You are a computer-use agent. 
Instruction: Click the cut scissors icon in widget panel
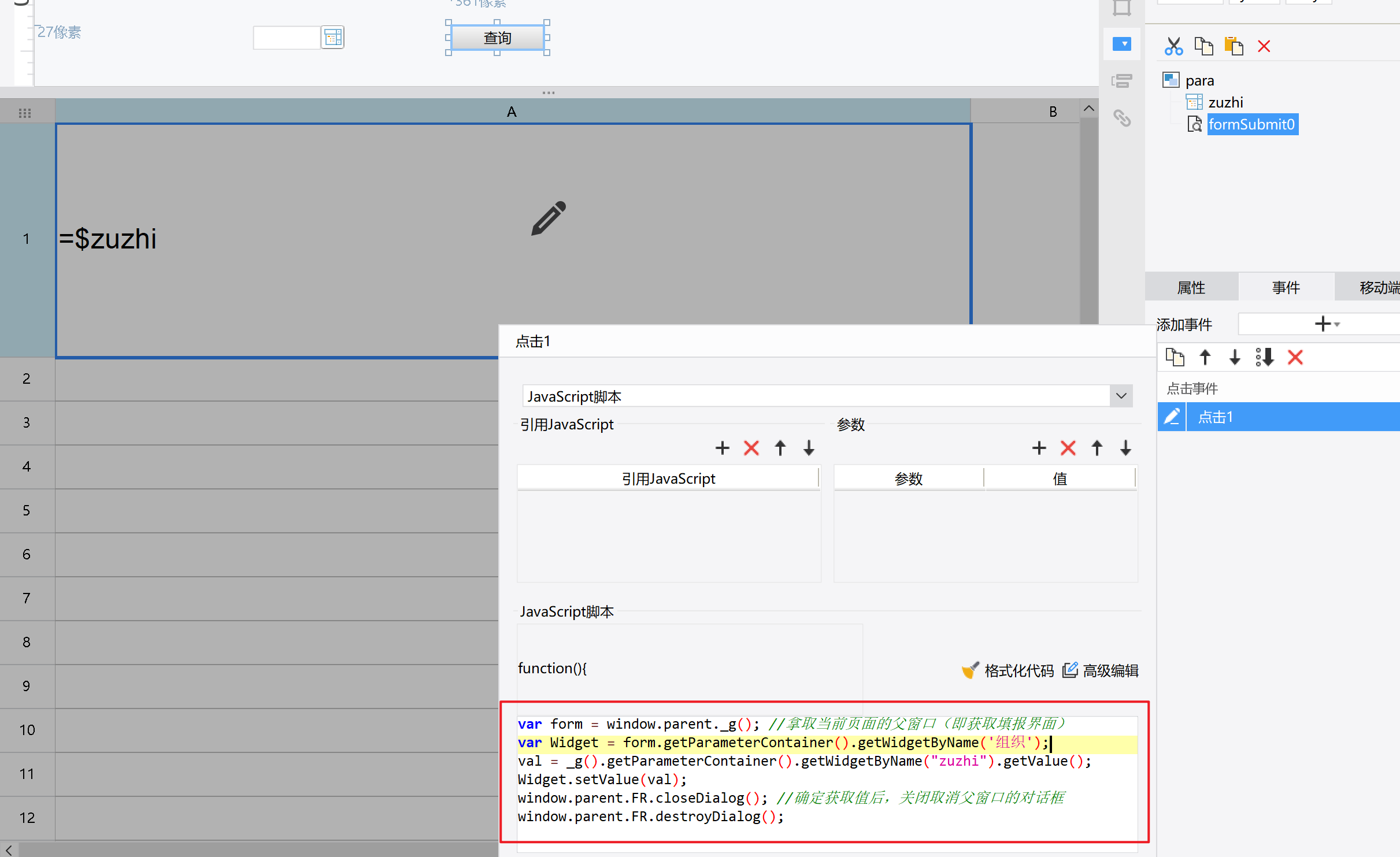[x=1173, y=46]
